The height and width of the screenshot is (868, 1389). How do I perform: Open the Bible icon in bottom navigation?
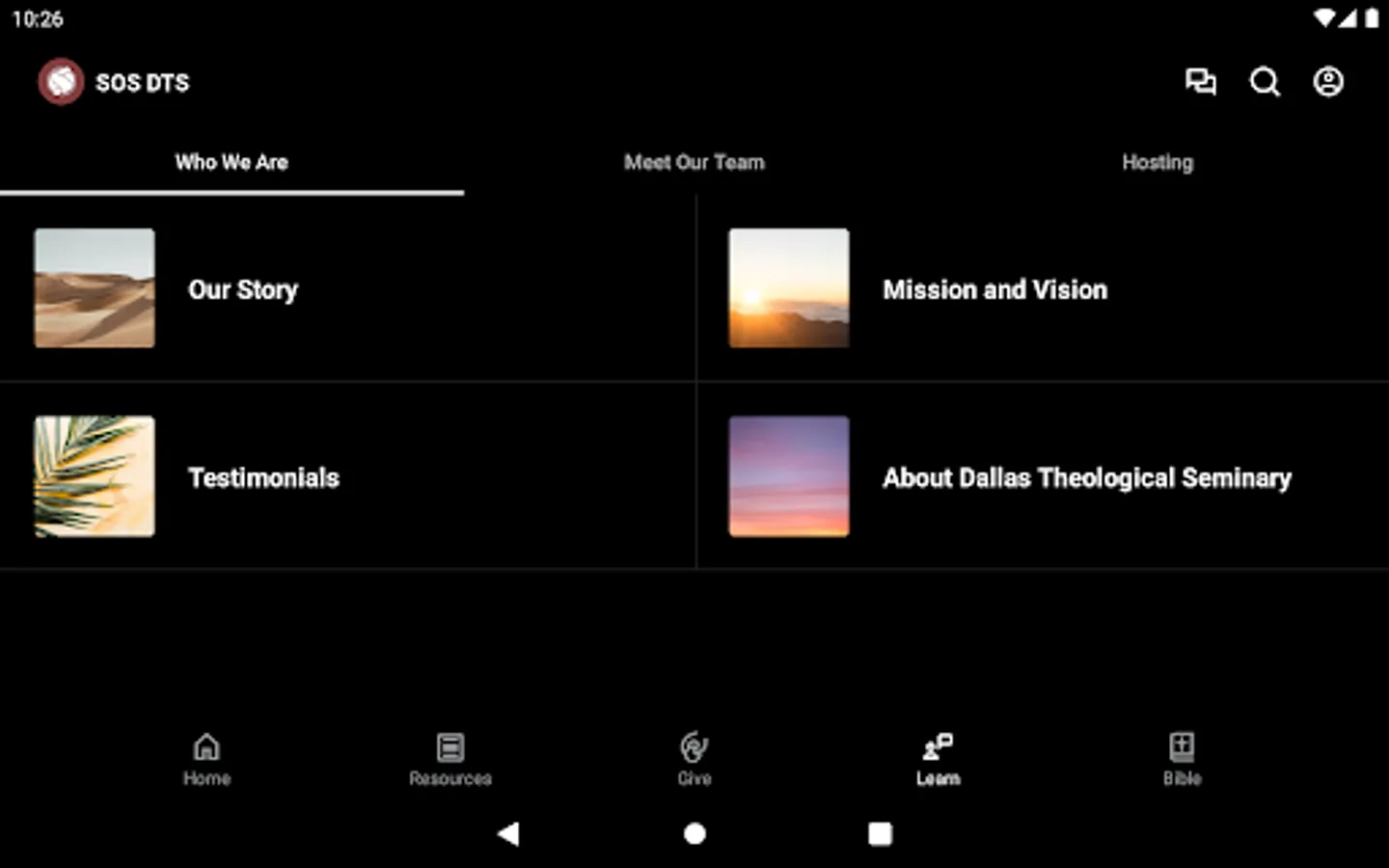tap(1182, 757)
